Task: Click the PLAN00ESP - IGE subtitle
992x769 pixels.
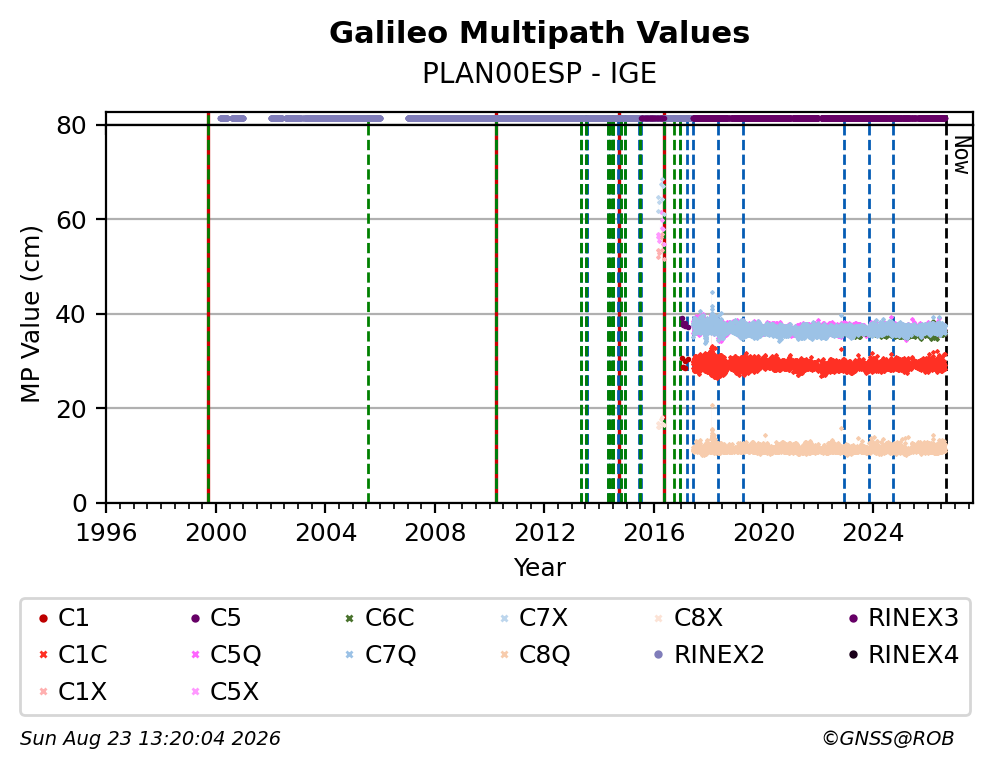Action: point(540,73)
